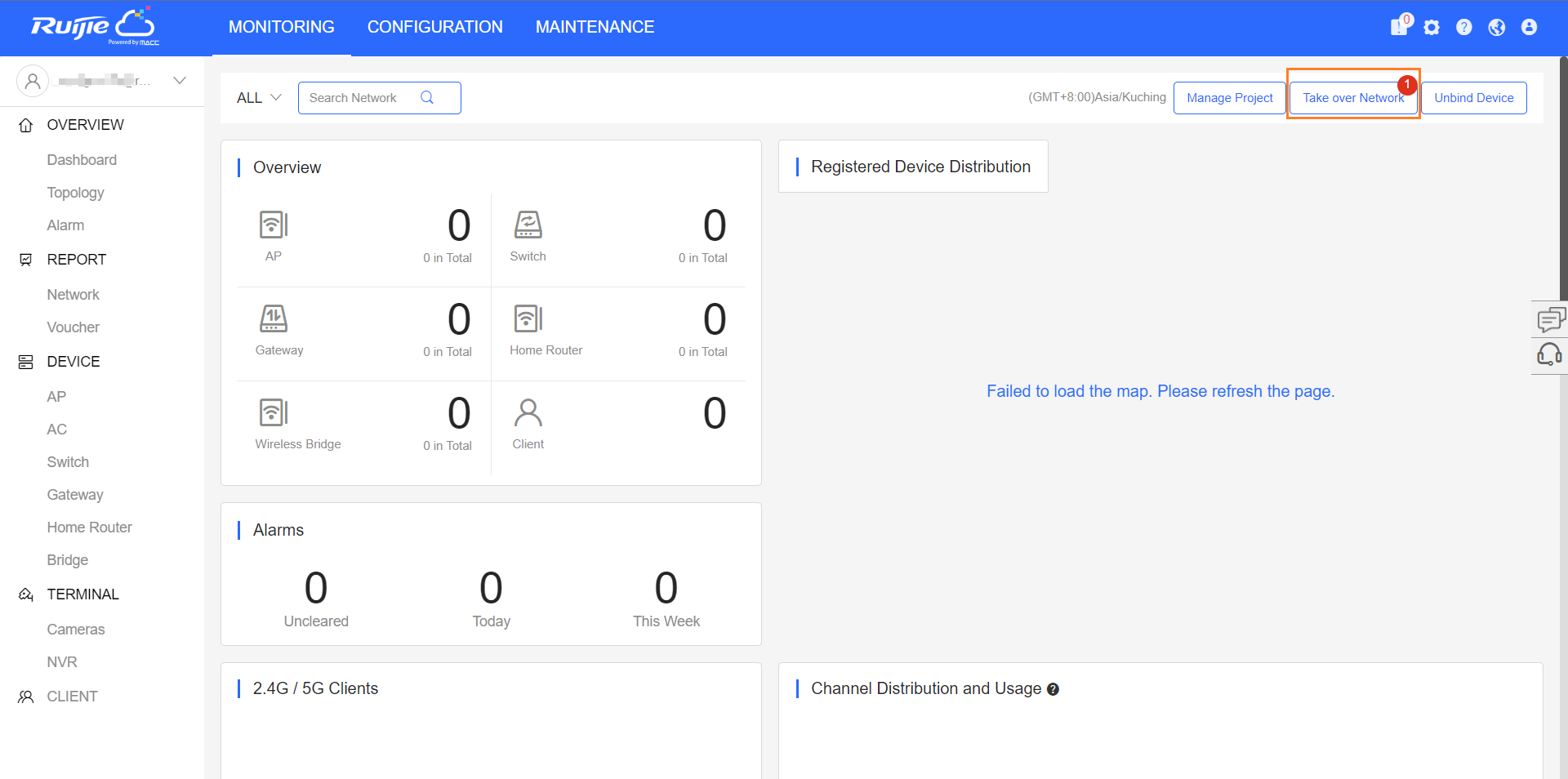This screenshot has height=779, width=1568.
Task: Expand the account dropdown chevron in the sidebar
Action: coord(180,80)
